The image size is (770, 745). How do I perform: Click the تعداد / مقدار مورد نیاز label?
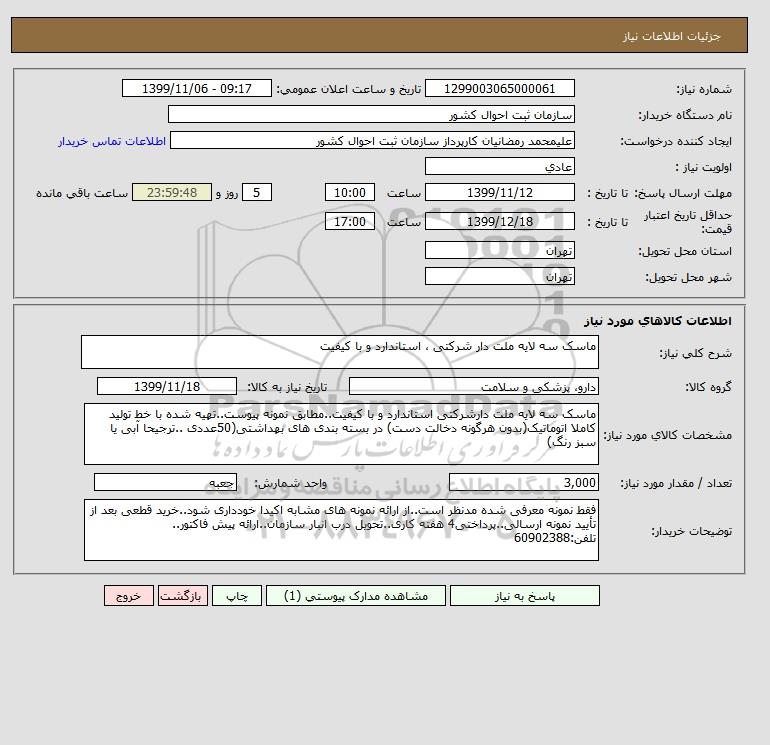(676, 484)
